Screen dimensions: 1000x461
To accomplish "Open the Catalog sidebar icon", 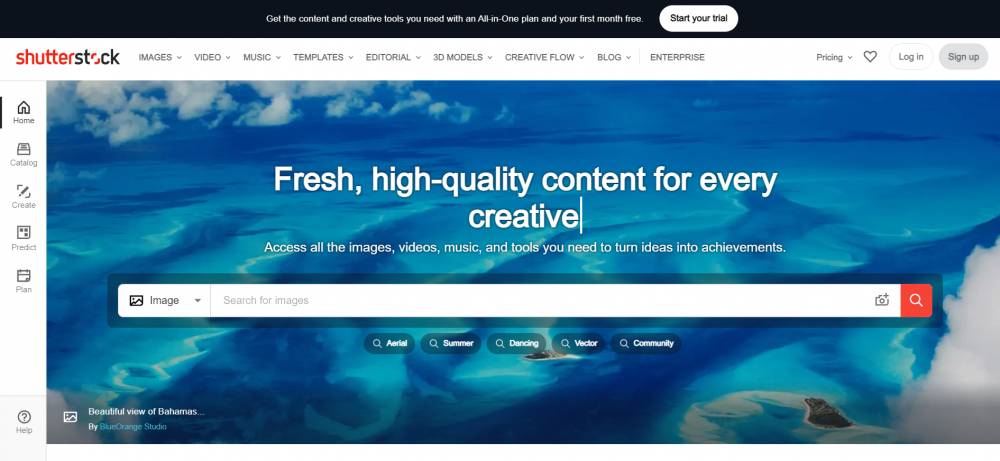I will tap(24, 149).
